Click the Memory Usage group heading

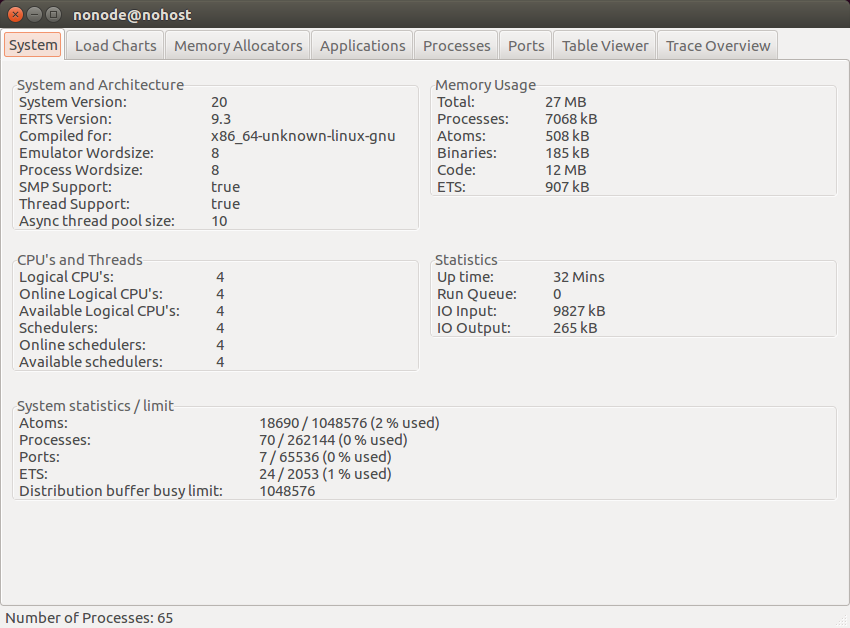click(485, 85)
